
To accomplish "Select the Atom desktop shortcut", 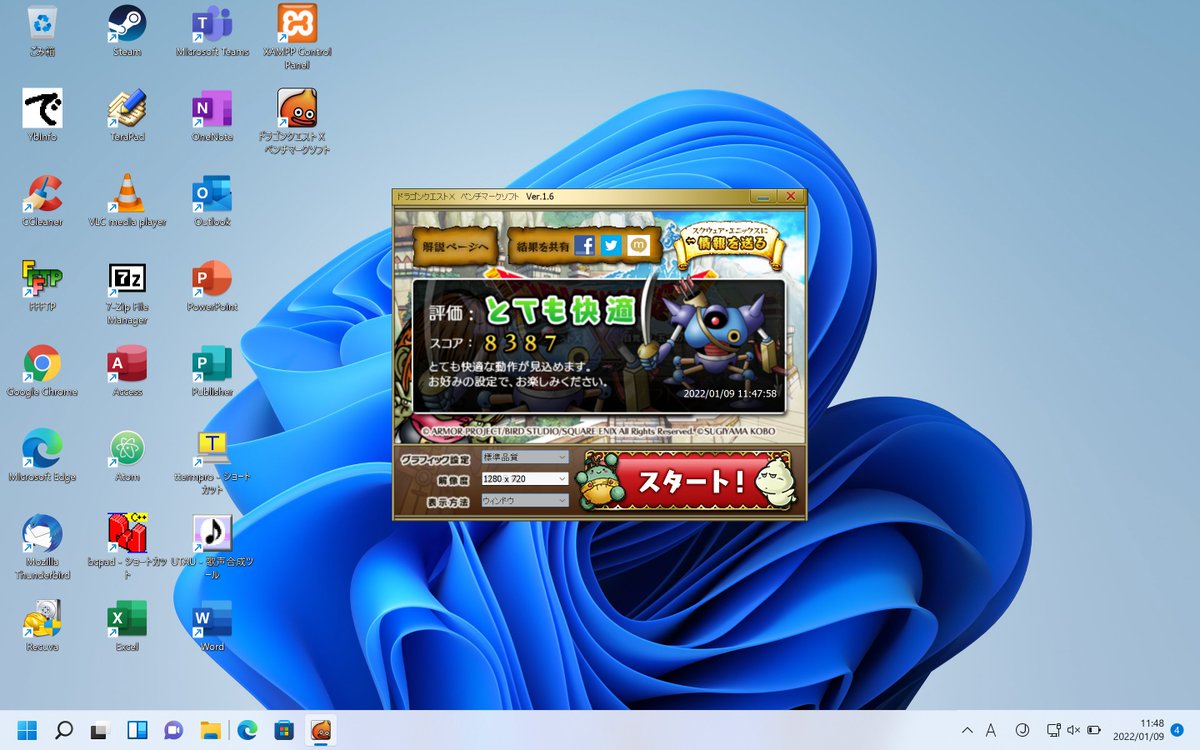I will [127, 456].
